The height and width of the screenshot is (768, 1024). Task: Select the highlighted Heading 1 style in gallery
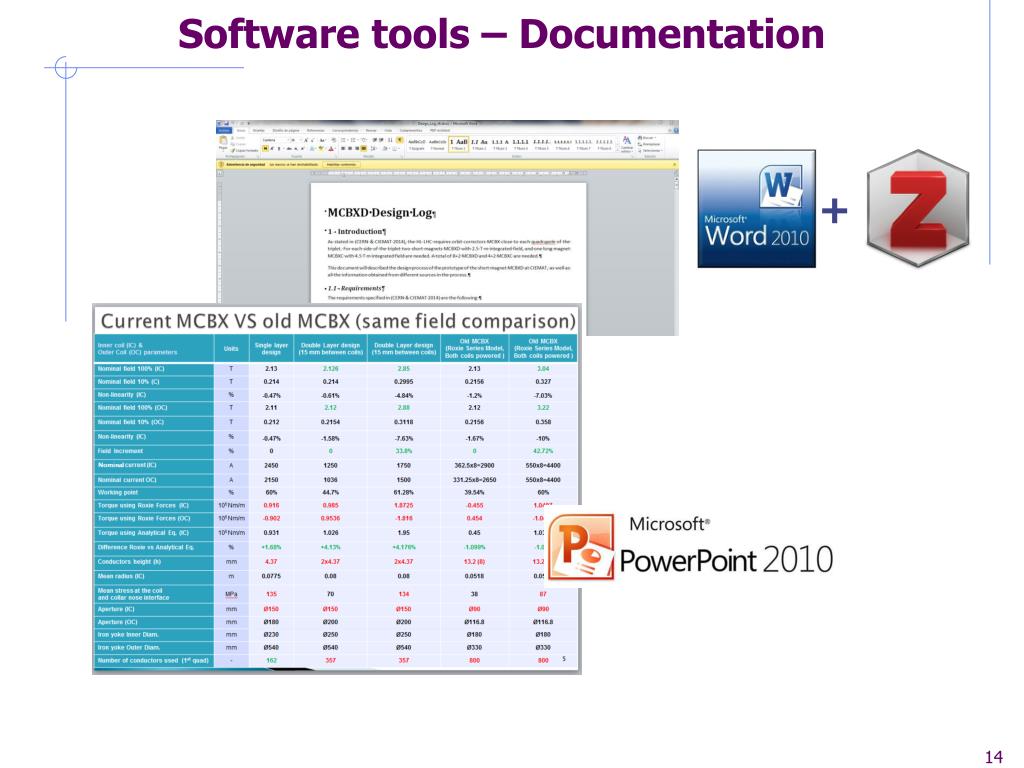point(458,144)
